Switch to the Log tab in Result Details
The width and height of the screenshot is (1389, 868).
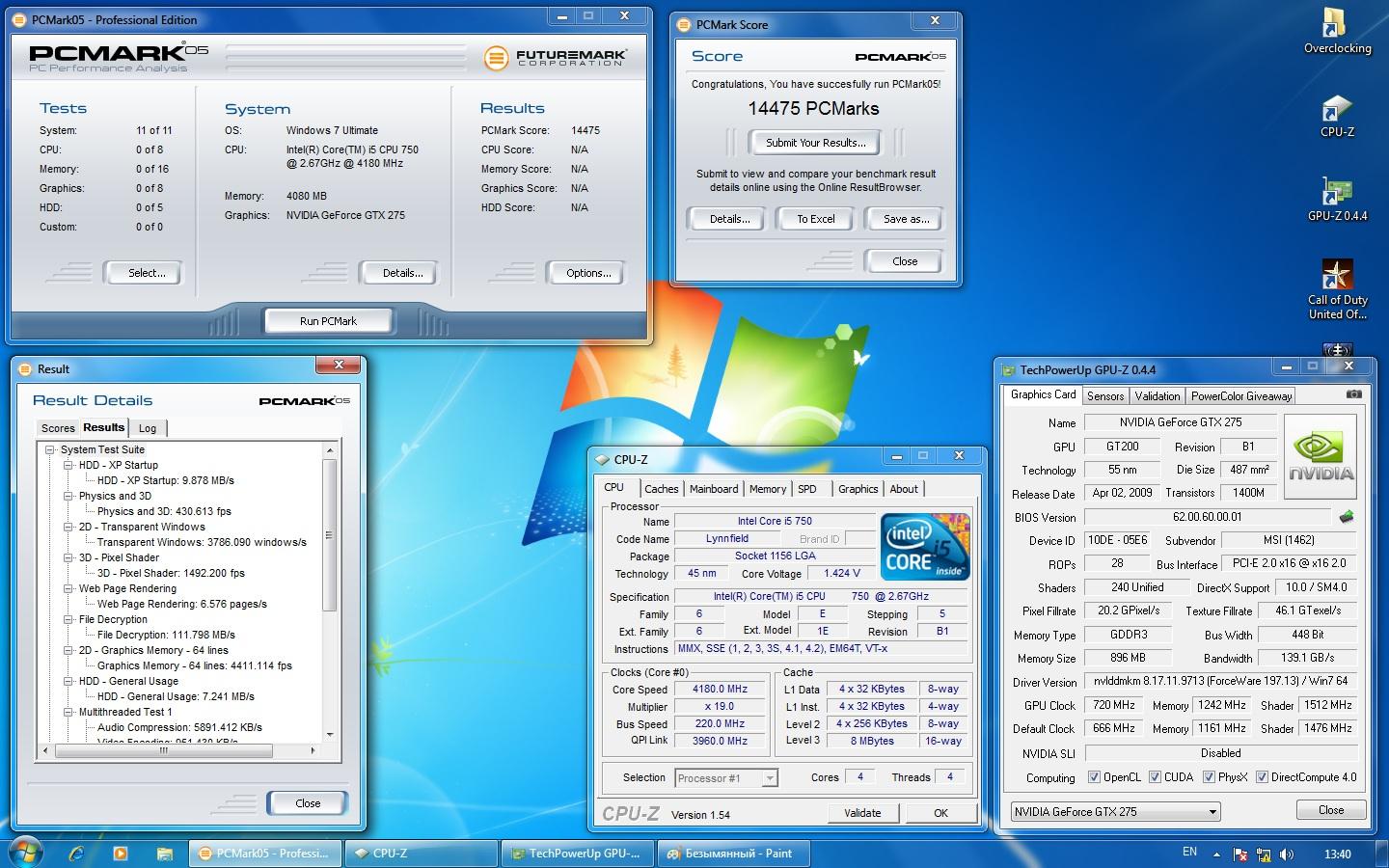148,428
